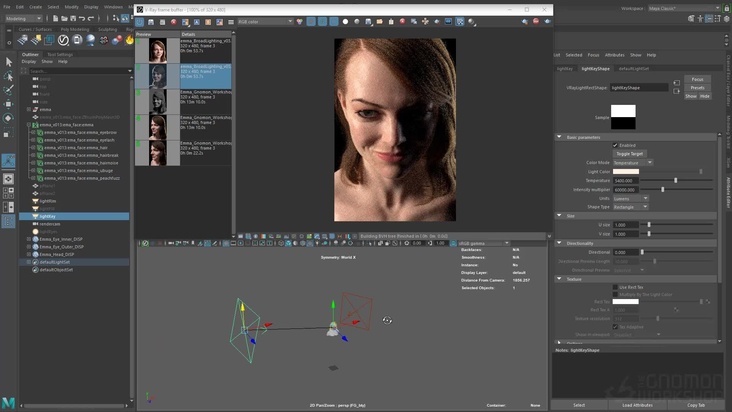This screenshot has width=732, height=412.
Task: Open the Attributes menu in Attribute Editor
Action: click(x=614, y=55)
